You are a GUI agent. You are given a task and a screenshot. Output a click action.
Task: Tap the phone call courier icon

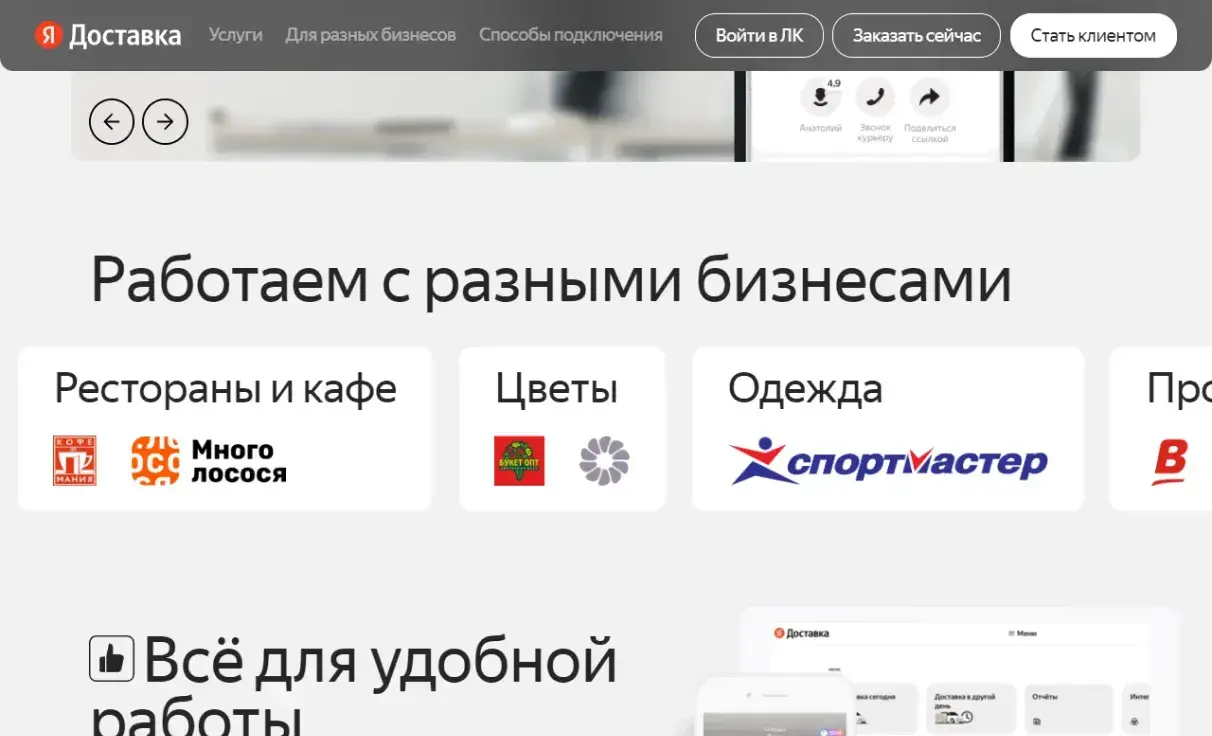[x=875, y=97]
